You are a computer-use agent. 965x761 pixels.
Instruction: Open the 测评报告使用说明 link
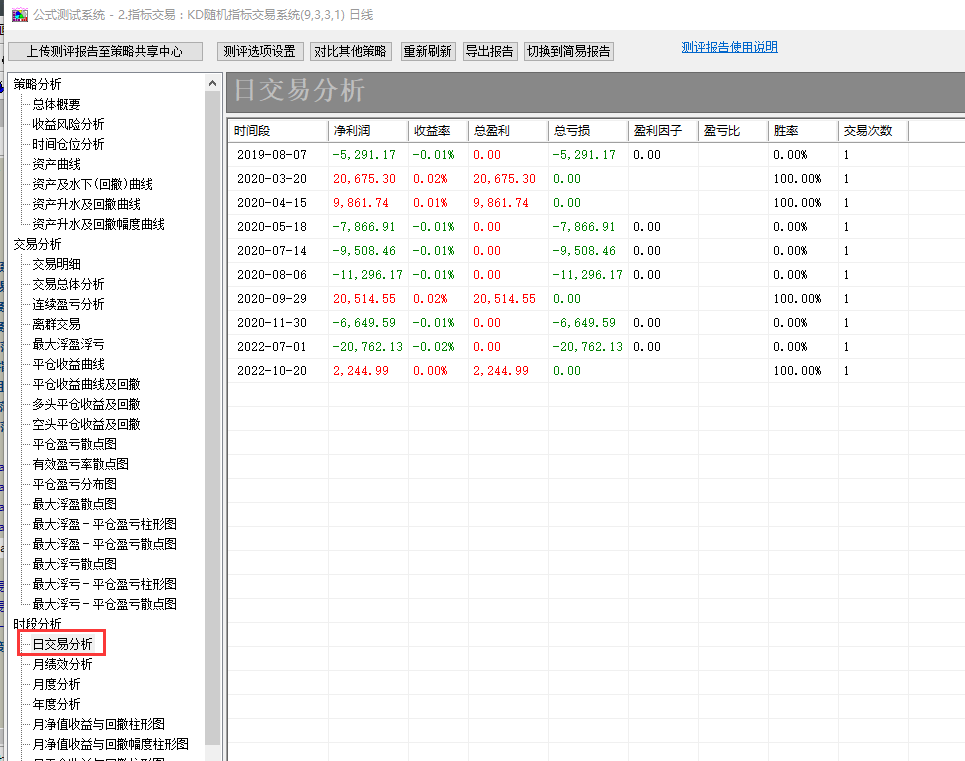[x=729, y=47]
